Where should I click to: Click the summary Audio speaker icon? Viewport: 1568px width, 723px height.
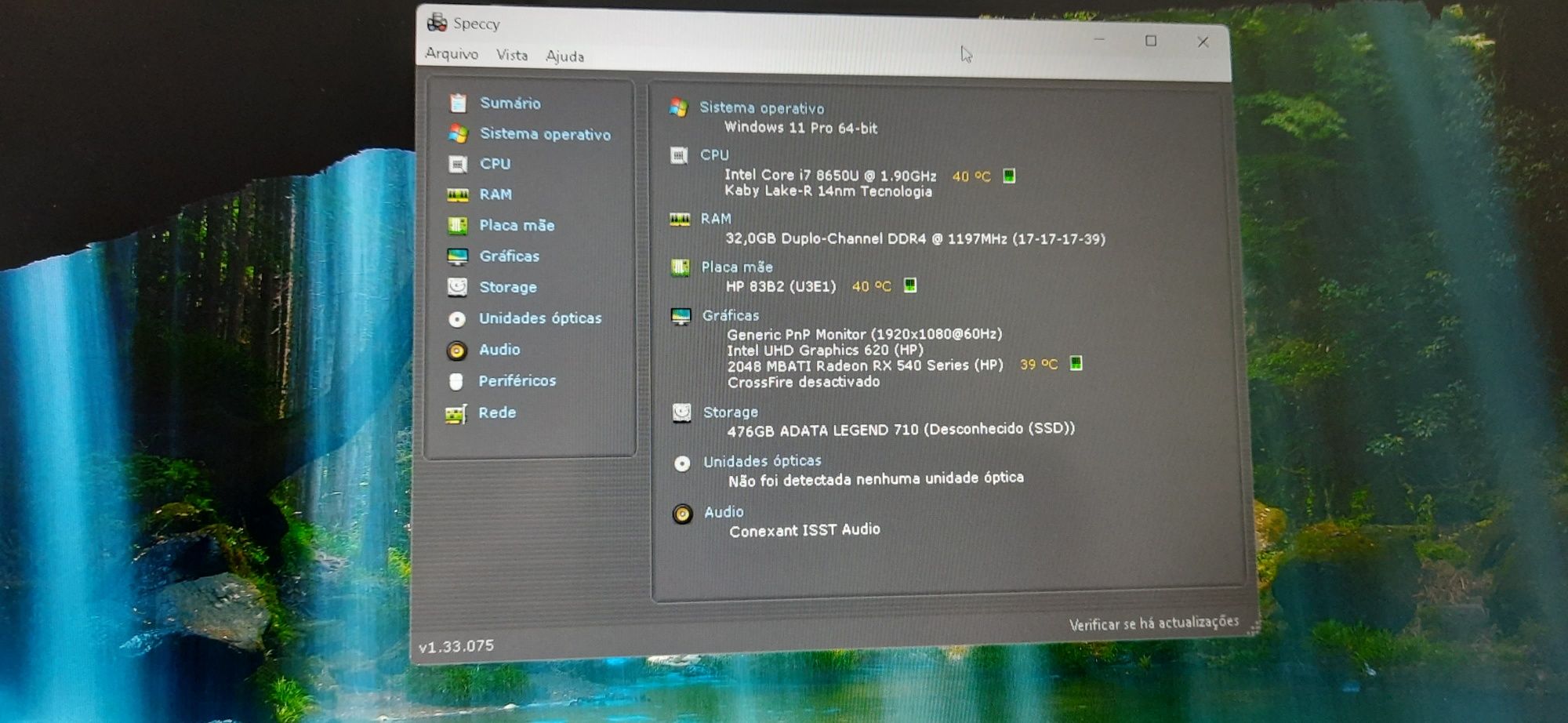(x=683, y=514)
